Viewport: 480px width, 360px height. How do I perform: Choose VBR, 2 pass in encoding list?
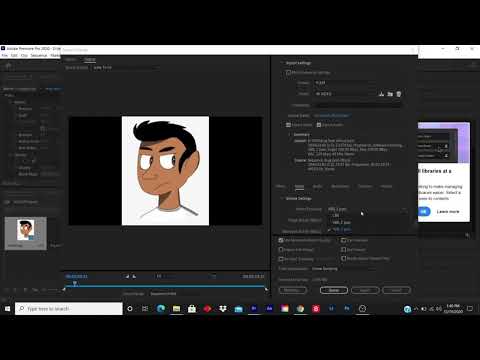[341, 230]
